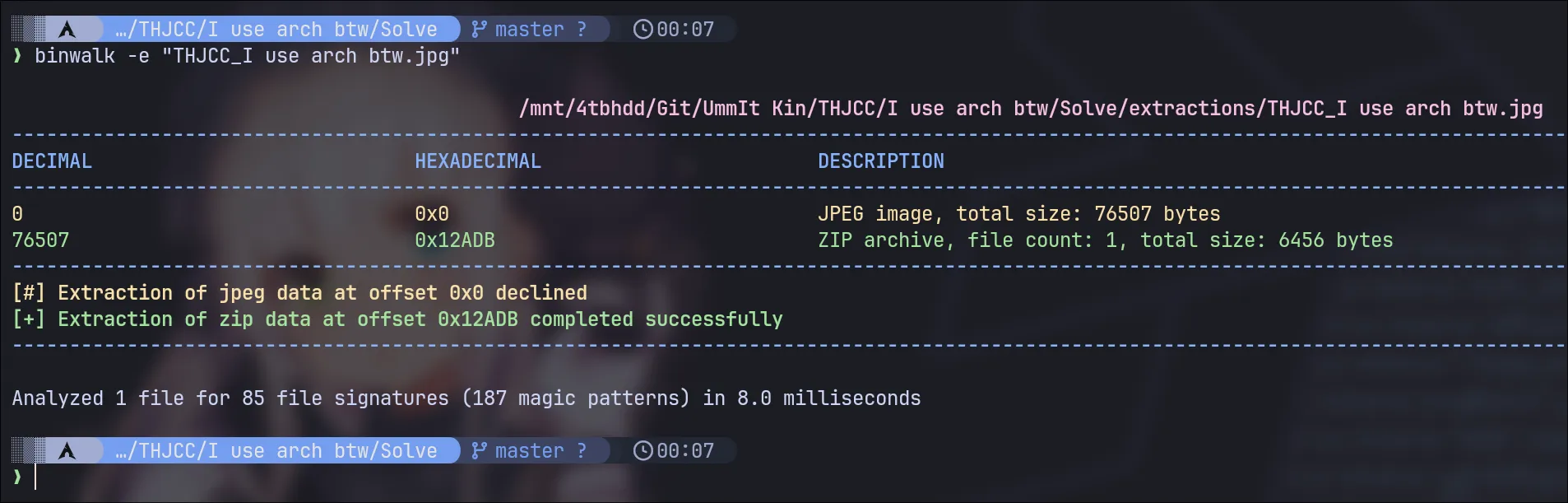Click the DECIMAL column header

tap(52, 161)
